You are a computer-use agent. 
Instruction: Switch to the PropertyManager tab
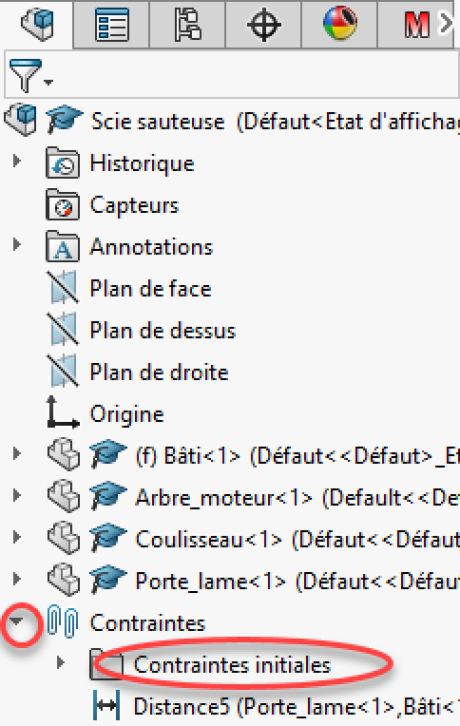coord(112,24)
